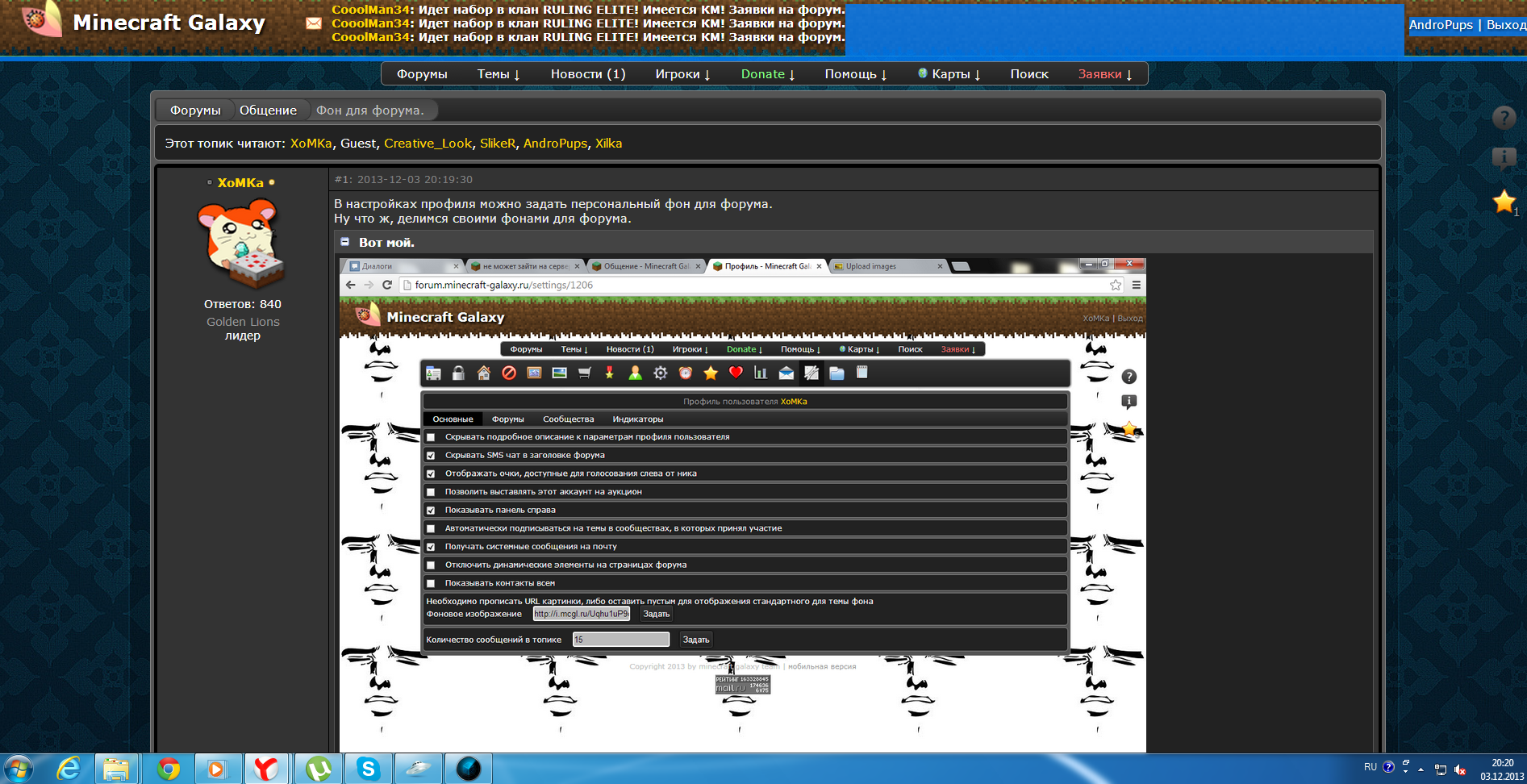Collapse the 'Вот мой.' spoiler with the minus icon
Screen dimensions: 1527x784
344,242
